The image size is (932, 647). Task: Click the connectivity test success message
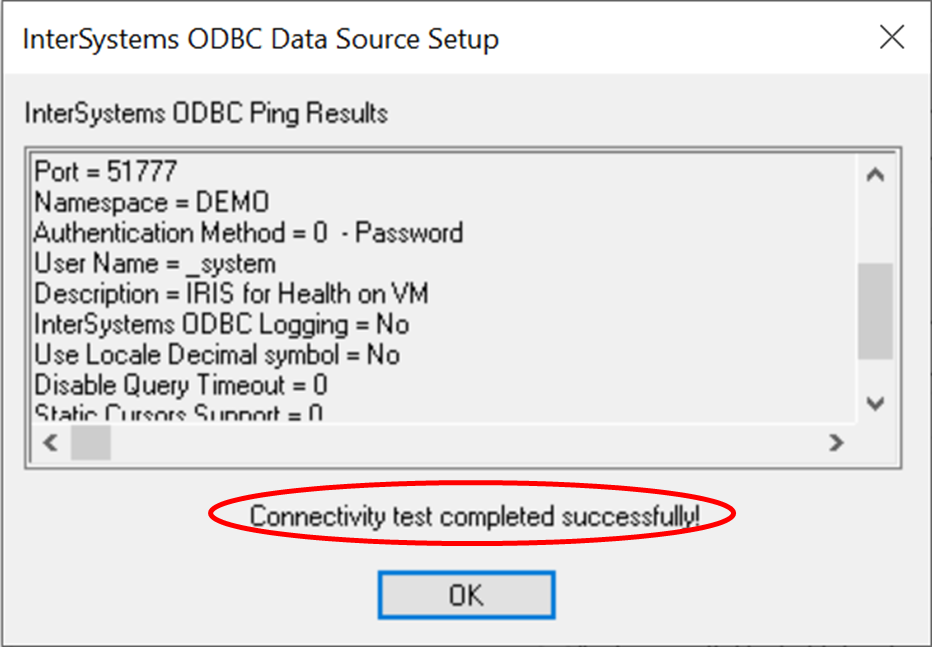tap(474, 516)
